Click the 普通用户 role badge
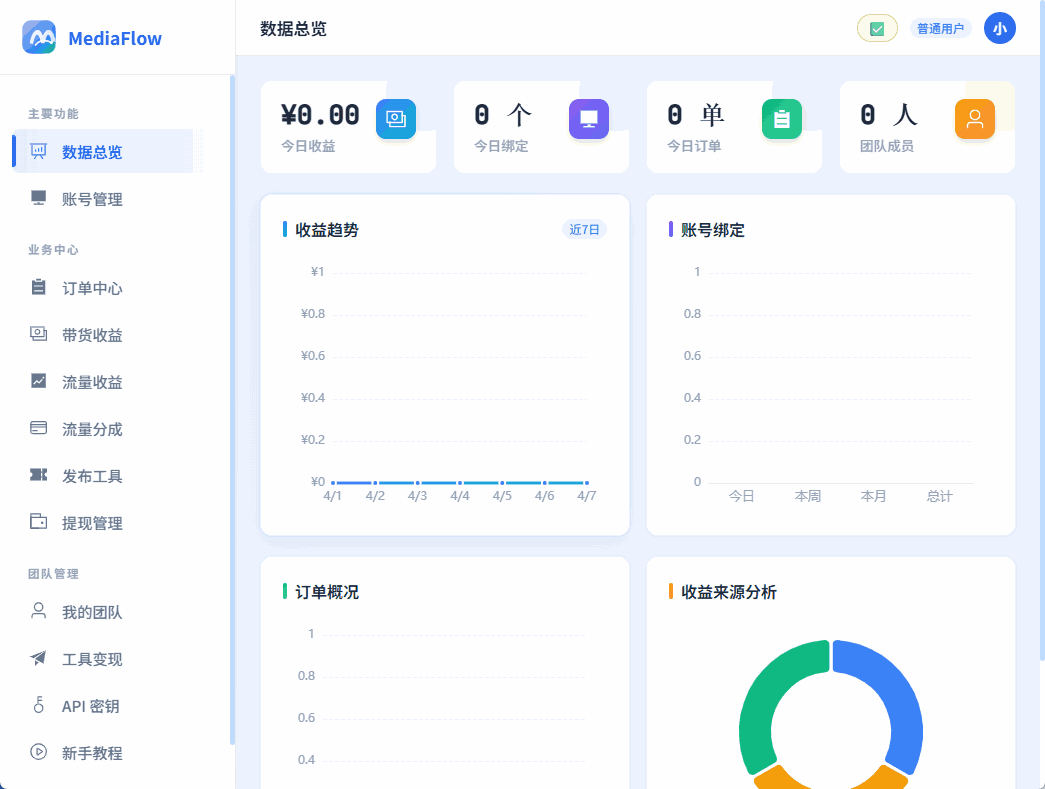Screen dimensions: 1045x789 (x=941, y=28)
